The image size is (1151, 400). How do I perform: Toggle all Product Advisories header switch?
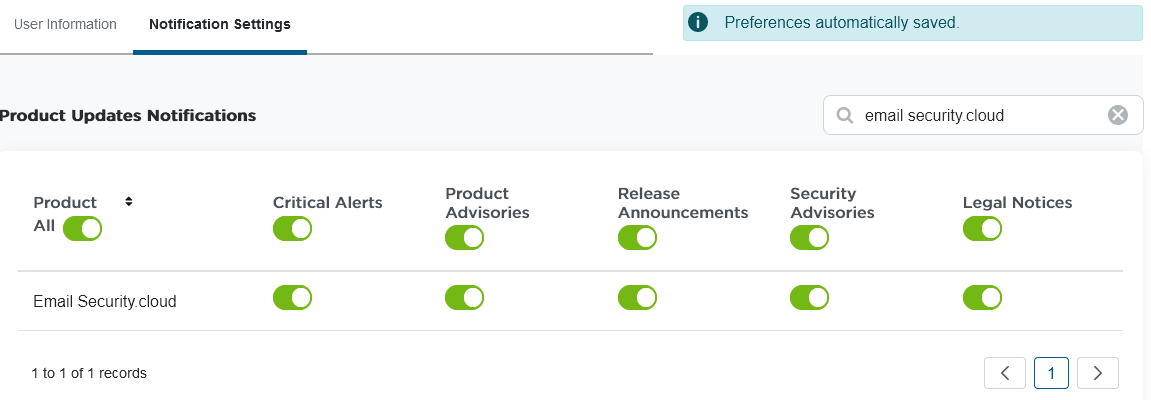(465, 237)
